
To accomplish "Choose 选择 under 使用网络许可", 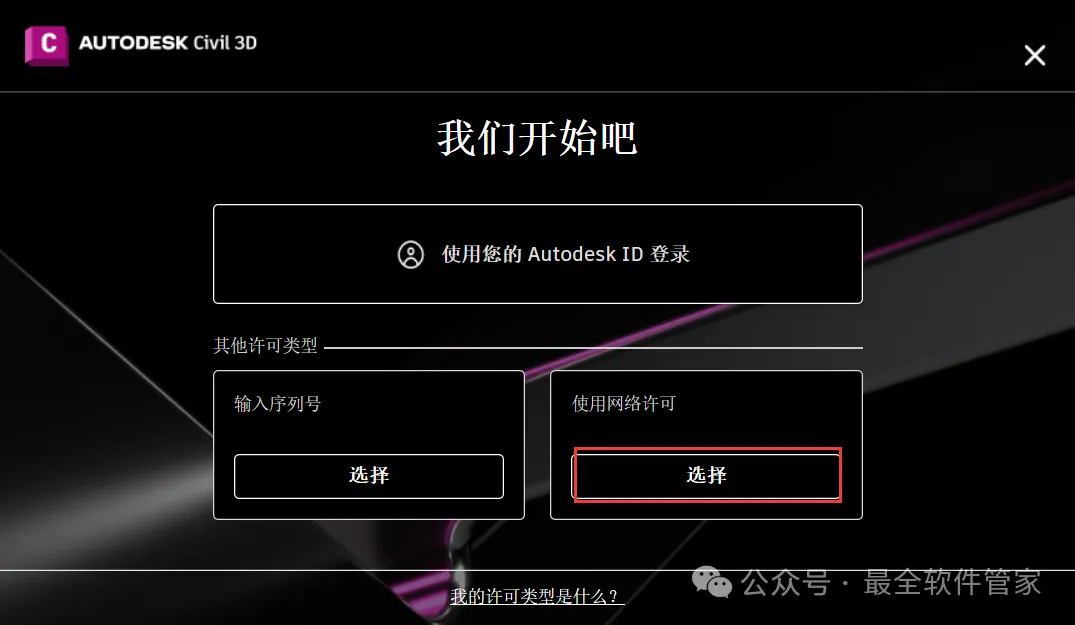I will tap(706, 476).
